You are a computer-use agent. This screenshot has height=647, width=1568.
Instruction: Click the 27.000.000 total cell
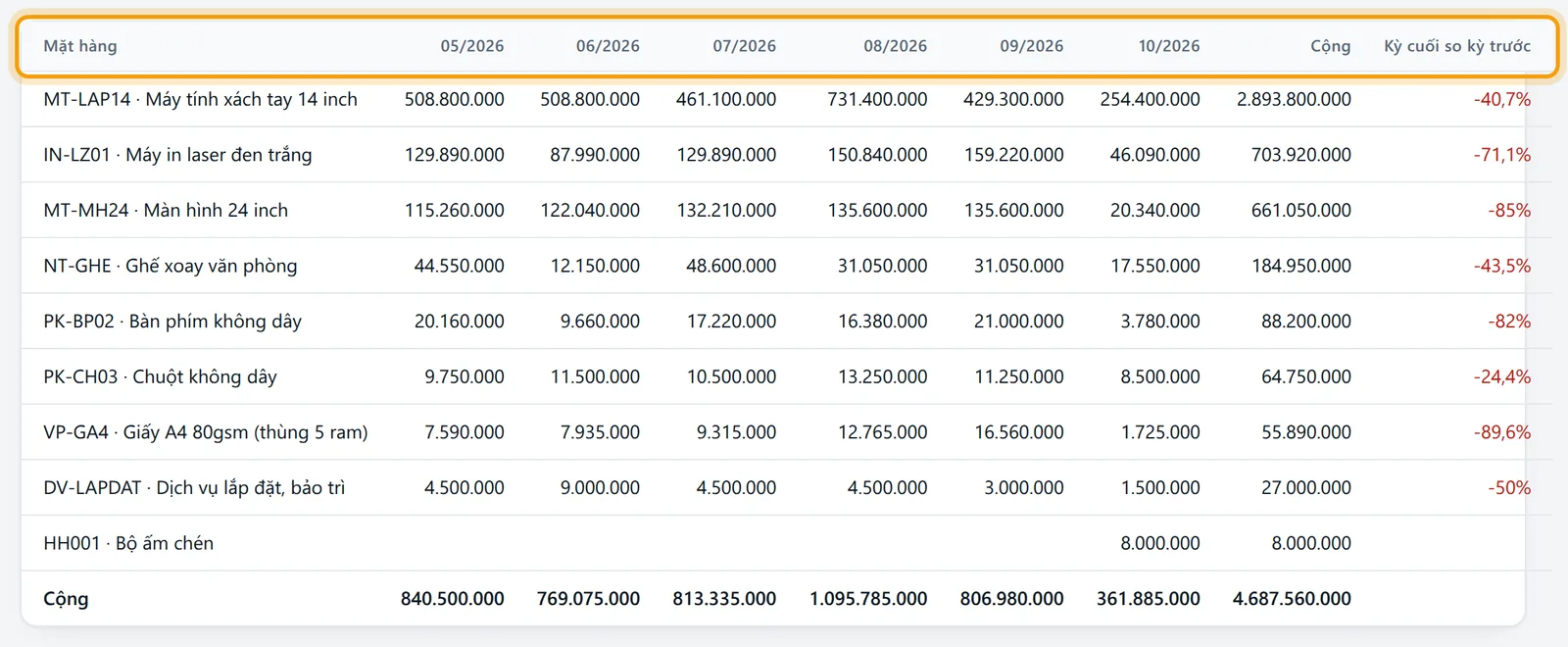point(1306,488)
